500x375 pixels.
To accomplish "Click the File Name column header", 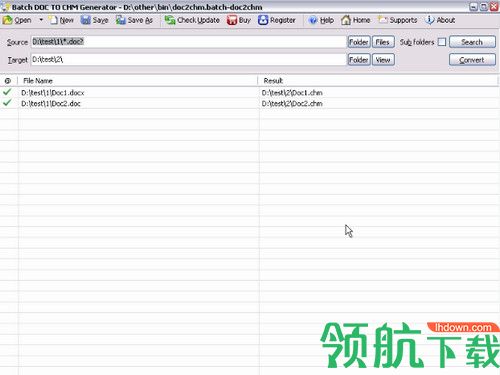I will pos(138,81).
